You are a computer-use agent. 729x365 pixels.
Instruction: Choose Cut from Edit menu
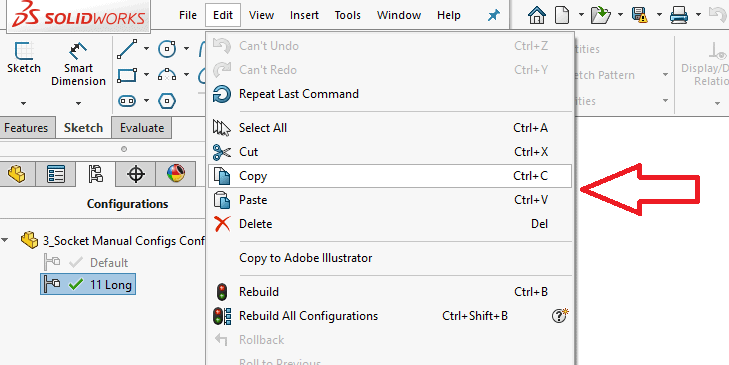point(390,152)
